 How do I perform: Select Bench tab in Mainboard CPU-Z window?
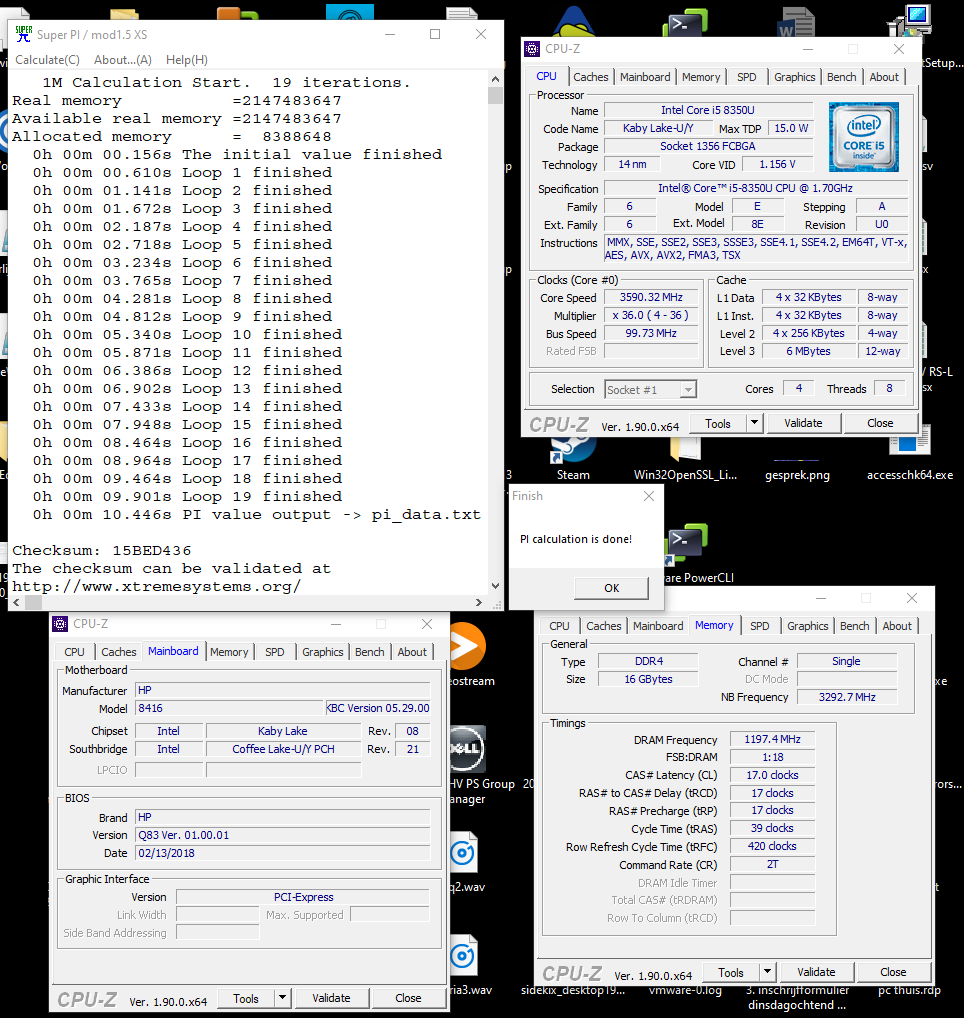(369, 652)
